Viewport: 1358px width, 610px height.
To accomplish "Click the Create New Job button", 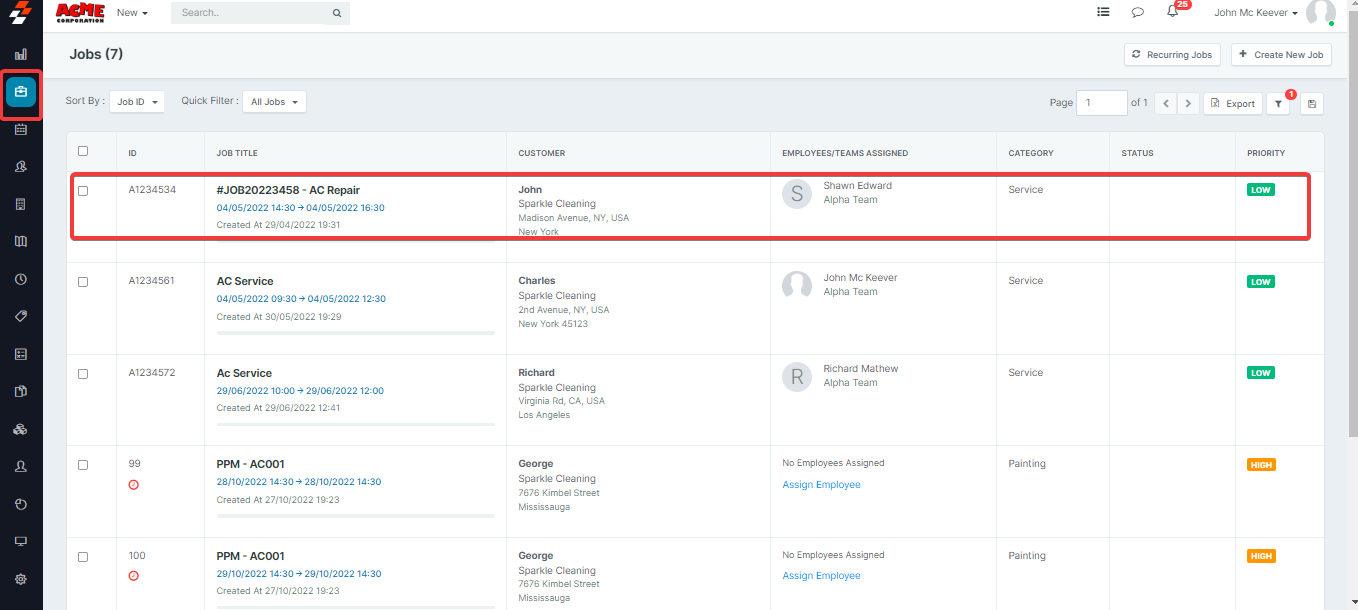I will (x=1281, y=55).
